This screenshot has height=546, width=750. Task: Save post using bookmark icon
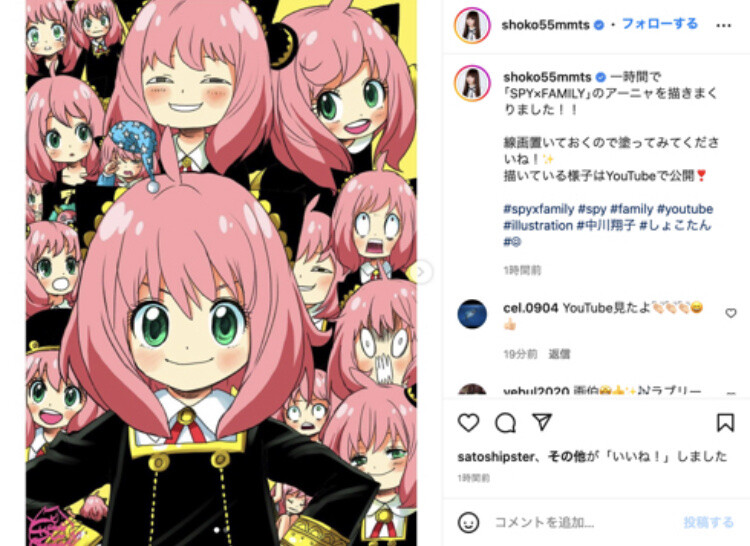point(725,423)
